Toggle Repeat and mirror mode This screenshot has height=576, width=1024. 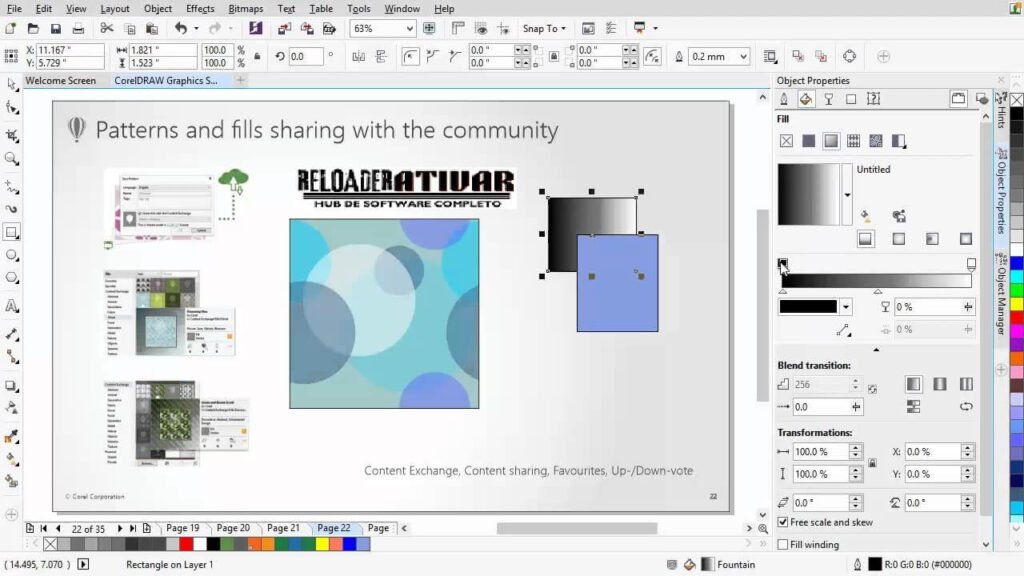(x=940, y=384)
